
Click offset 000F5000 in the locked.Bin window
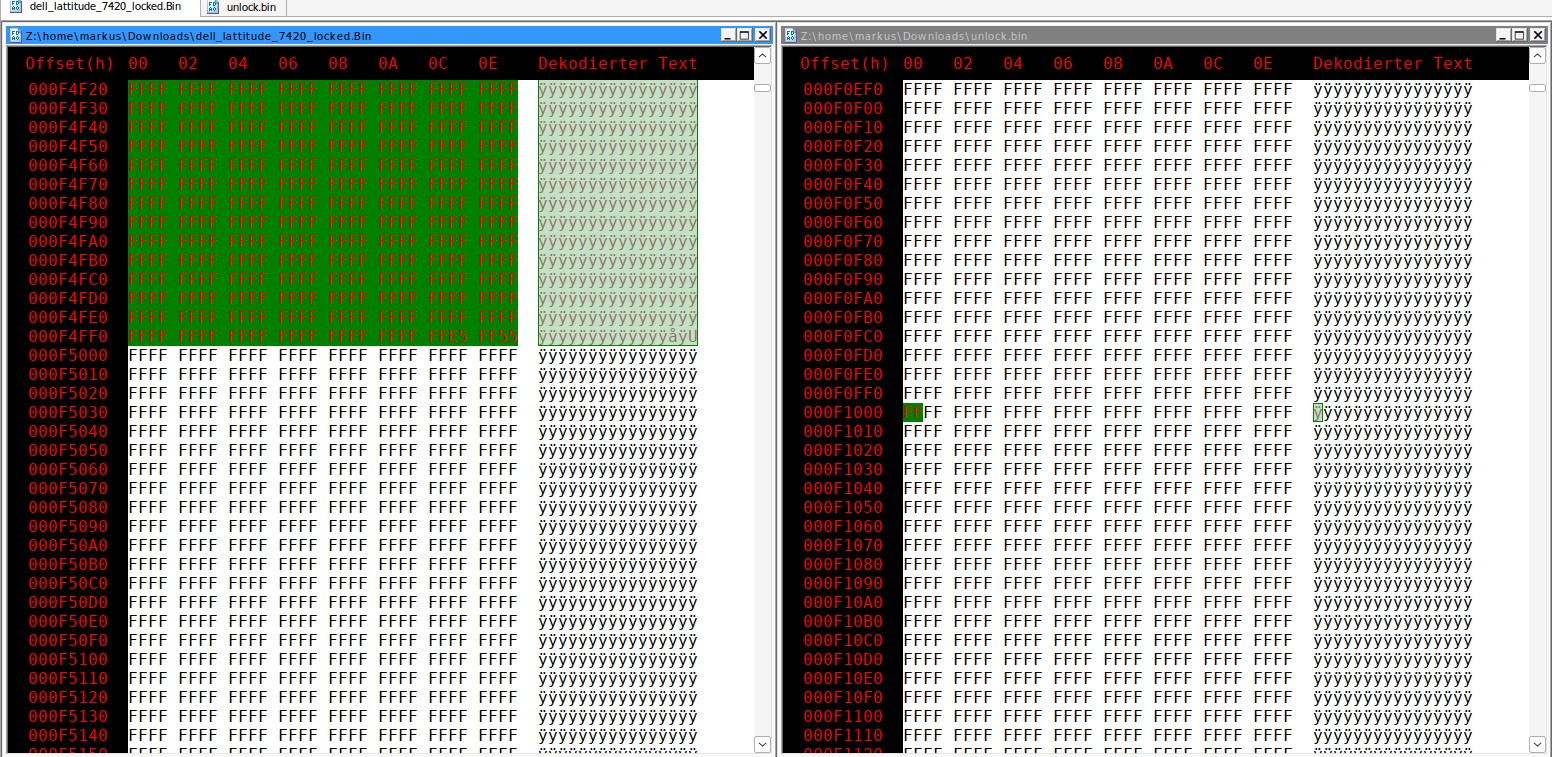tap(68, 356)
